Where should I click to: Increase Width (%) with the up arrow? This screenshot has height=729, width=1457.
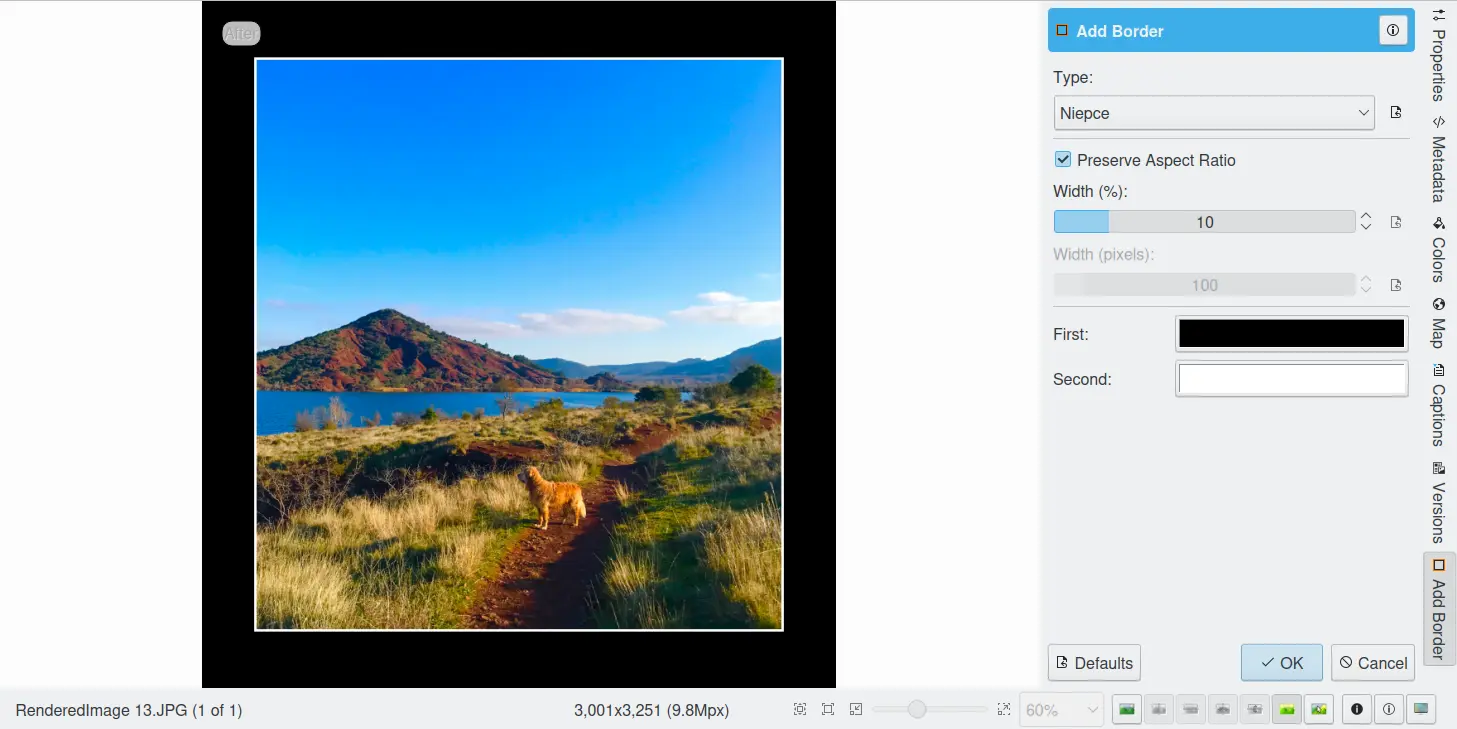(1366, 216)
